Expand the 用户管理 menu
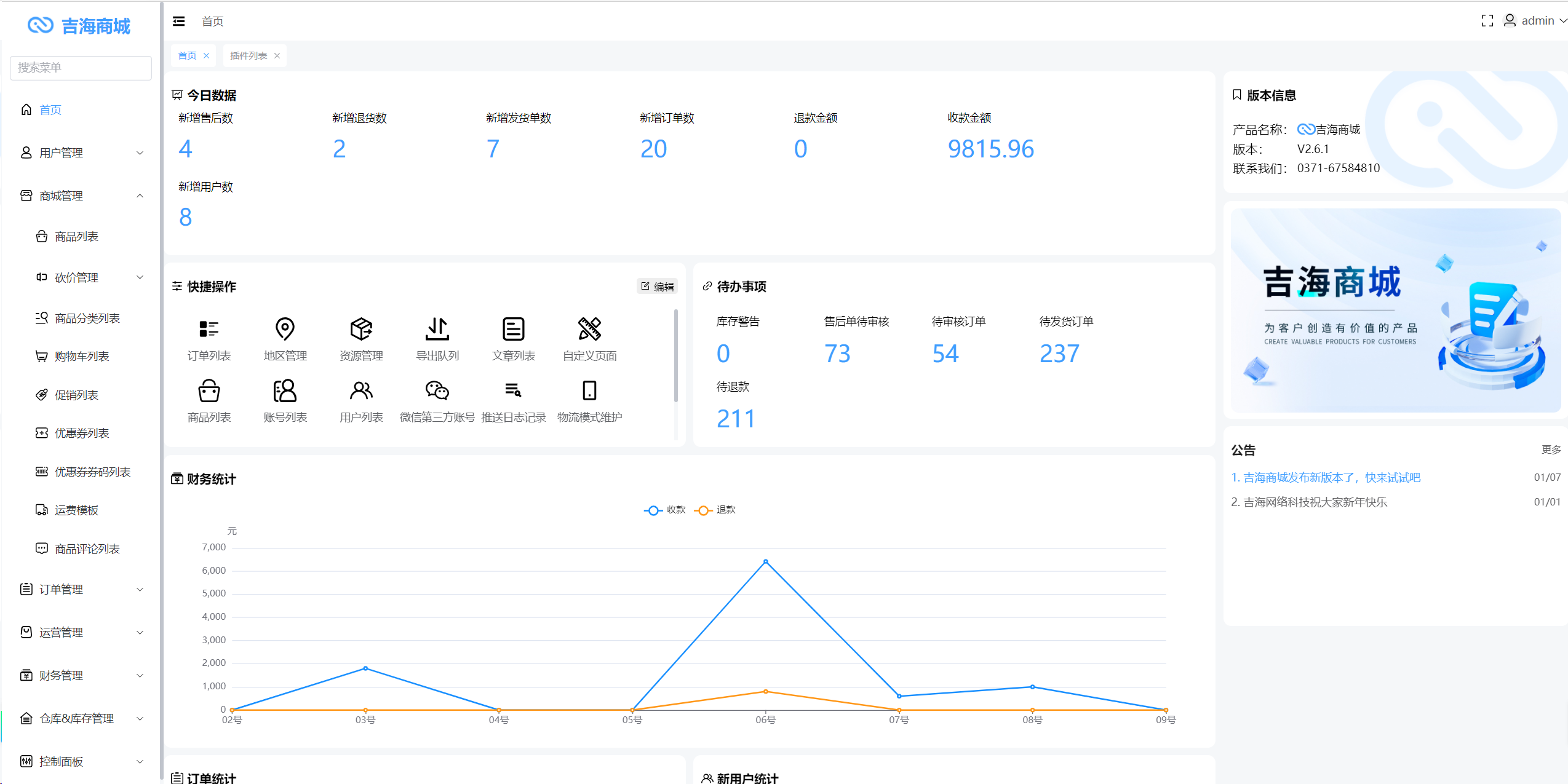The height and width of the screenshot is (784, 1568). [81, 152]
